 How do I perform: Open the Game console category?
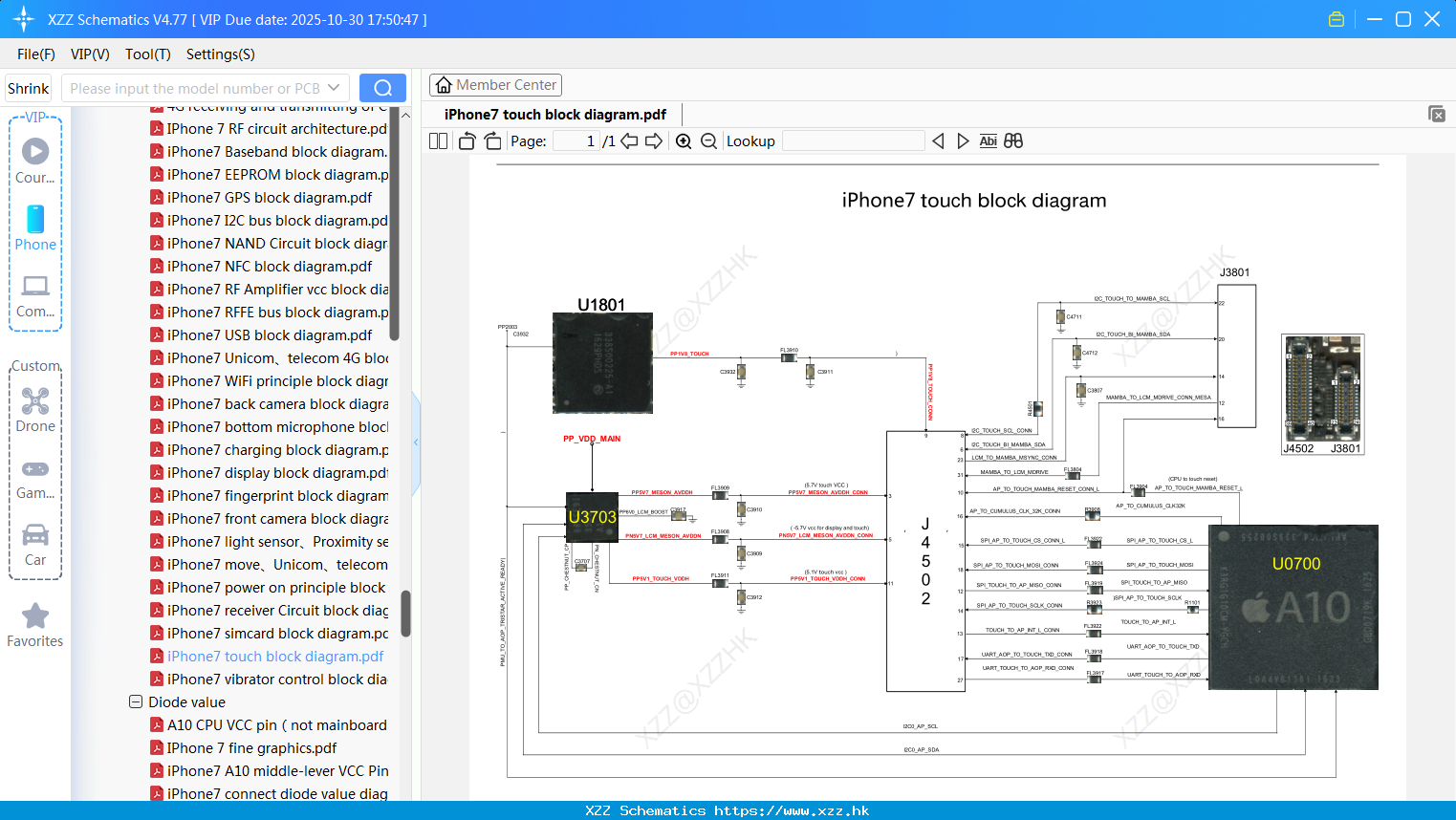[x=35, y=478]
